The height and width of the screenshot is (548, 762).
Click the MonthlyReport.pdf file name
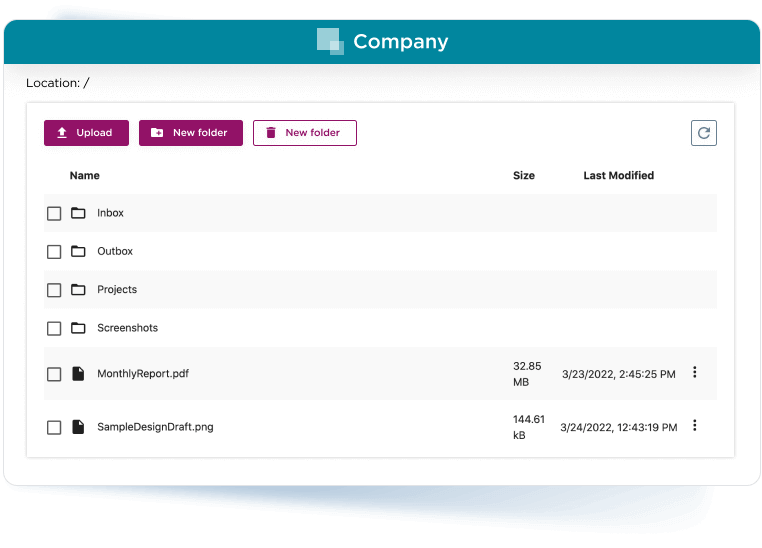click(143, 374)
